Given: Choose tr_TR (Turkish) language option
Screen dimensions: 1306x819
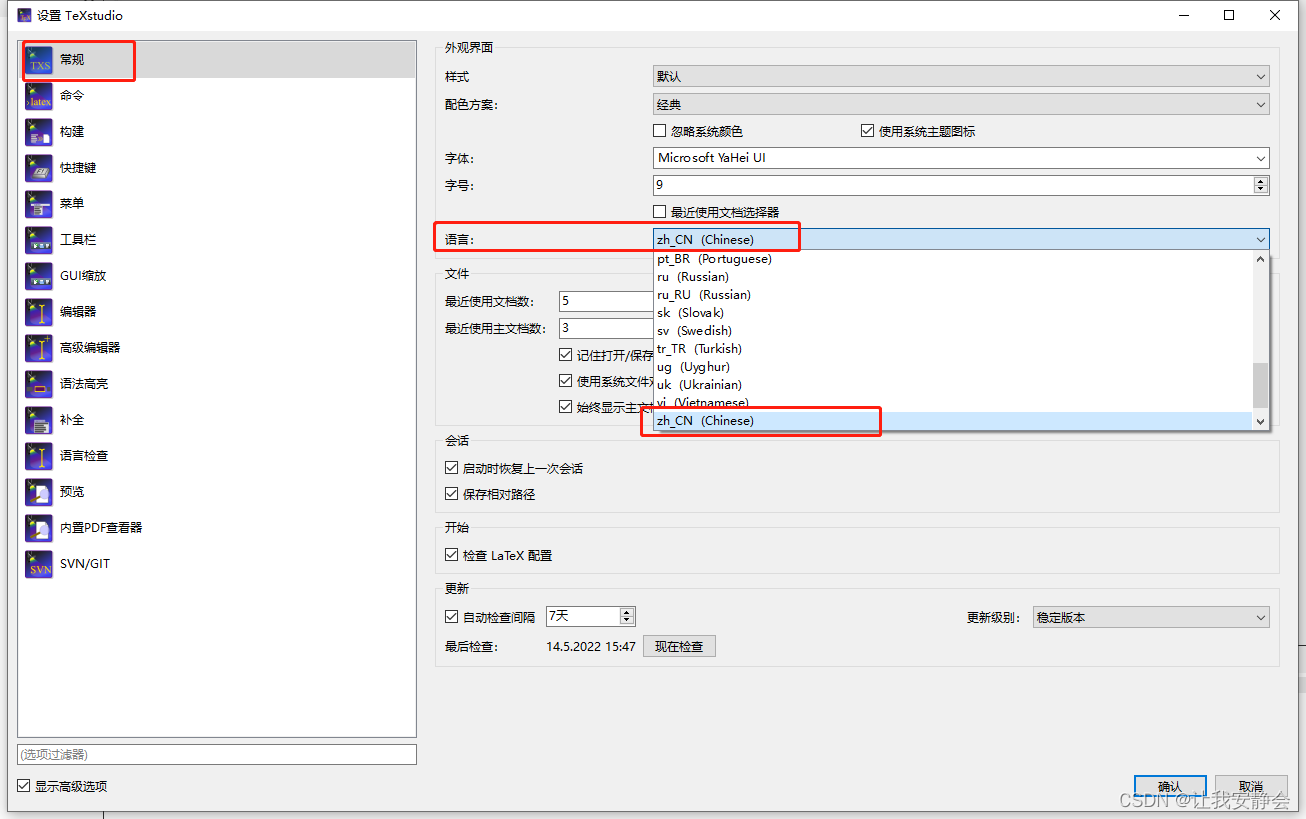Looking at the screenshot, I should (952, 349).
